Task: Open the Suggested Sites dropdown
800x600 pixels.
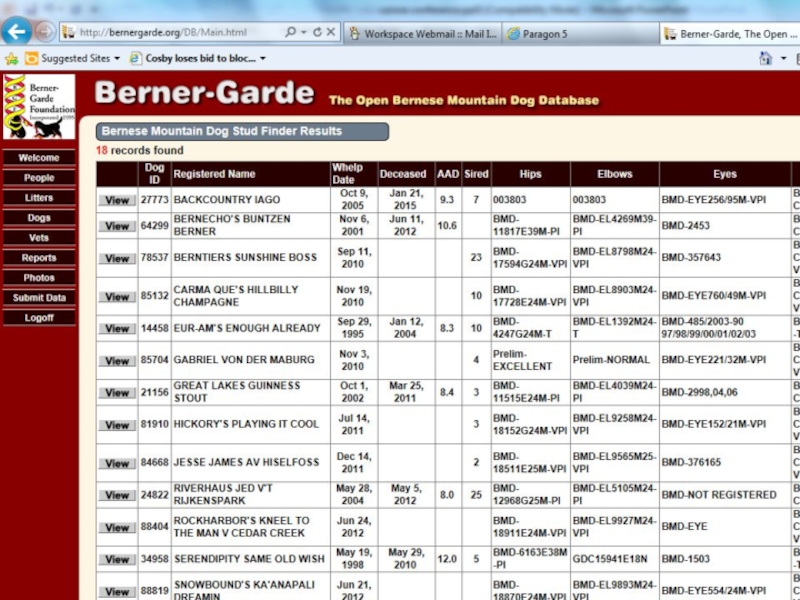Action: (117, 59)
